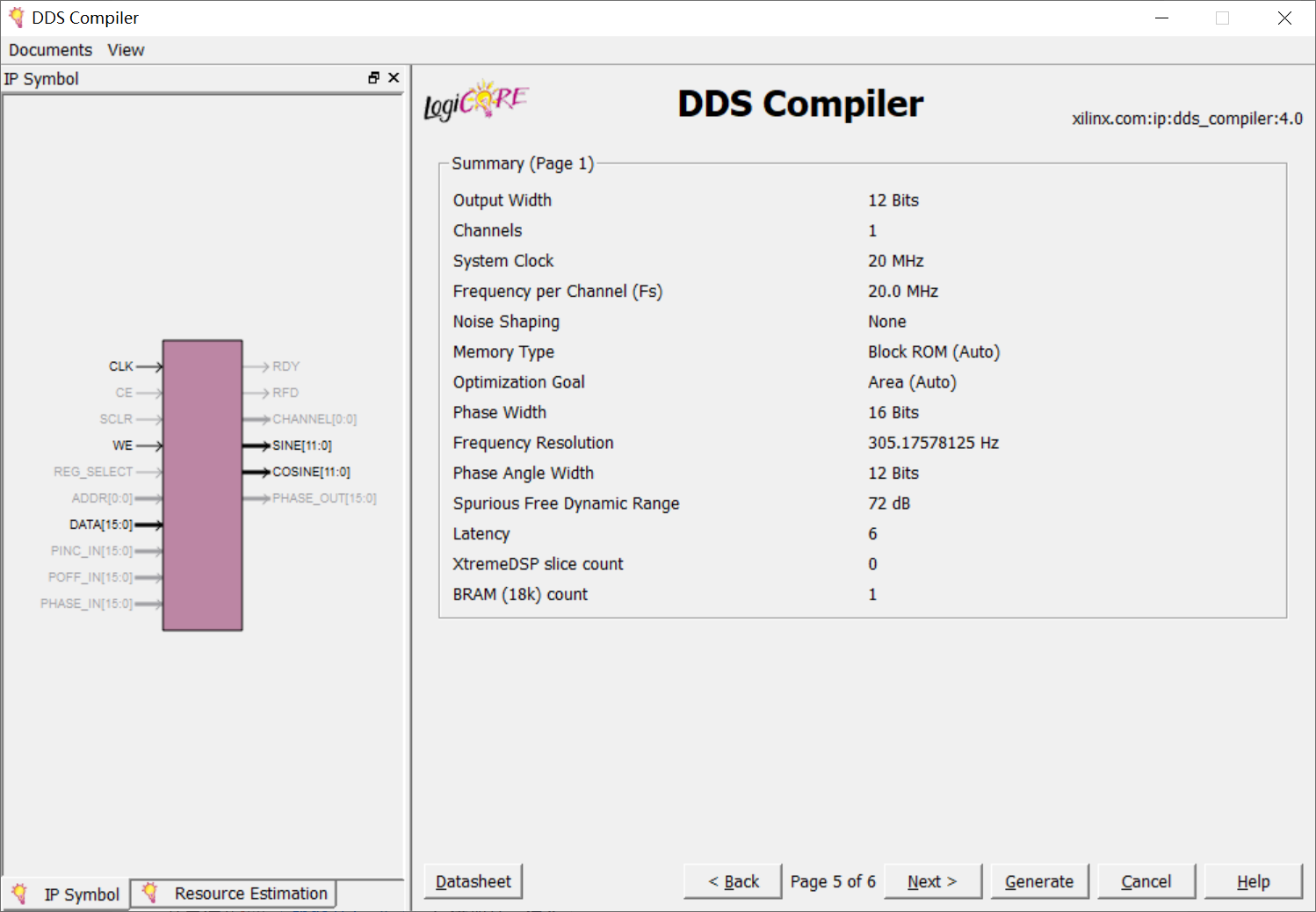Click the pink IP block symbol
The image size is (1316, 912).
point(203,485)
